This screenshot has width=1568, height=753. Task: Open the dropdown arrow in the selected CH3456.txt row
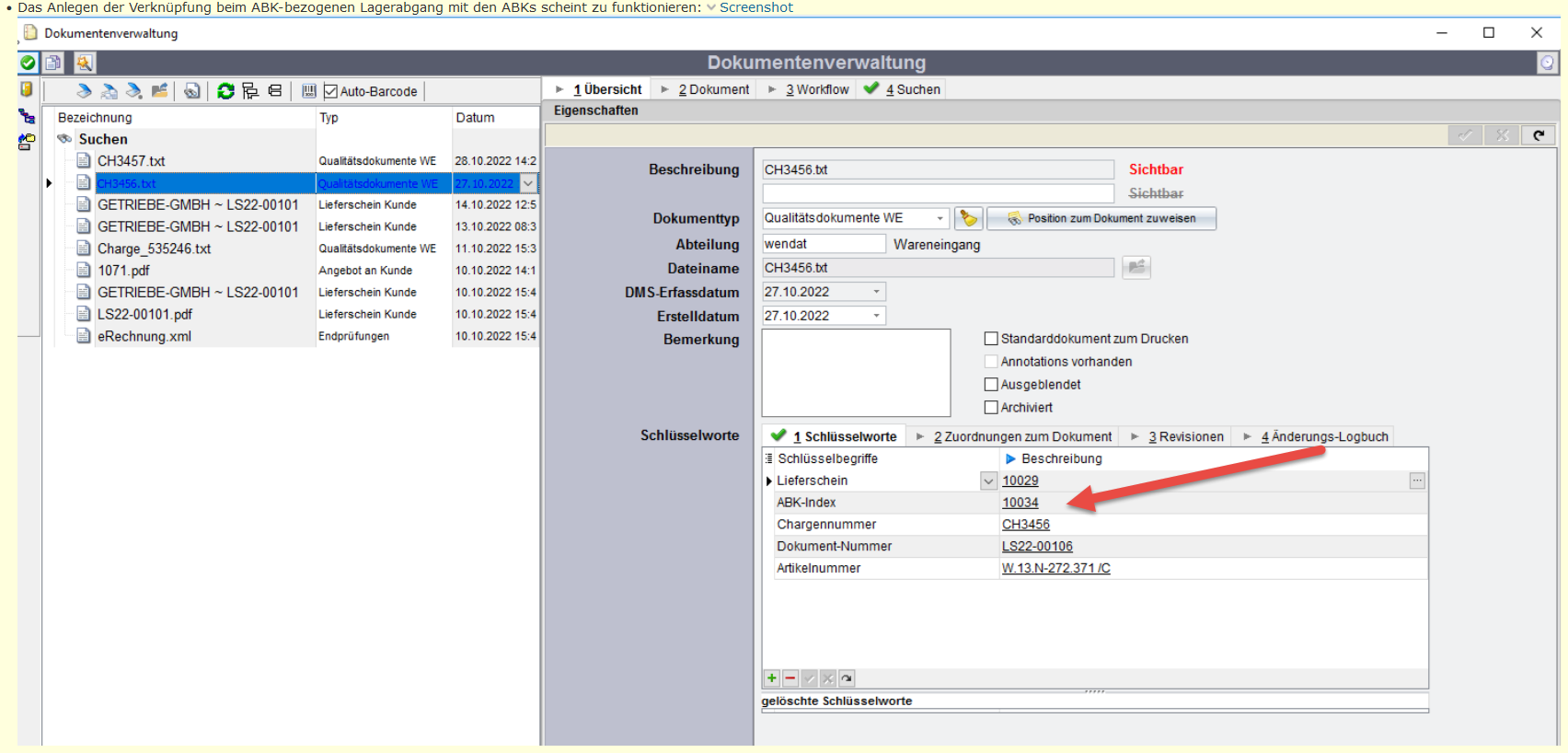tap(528, 183)
